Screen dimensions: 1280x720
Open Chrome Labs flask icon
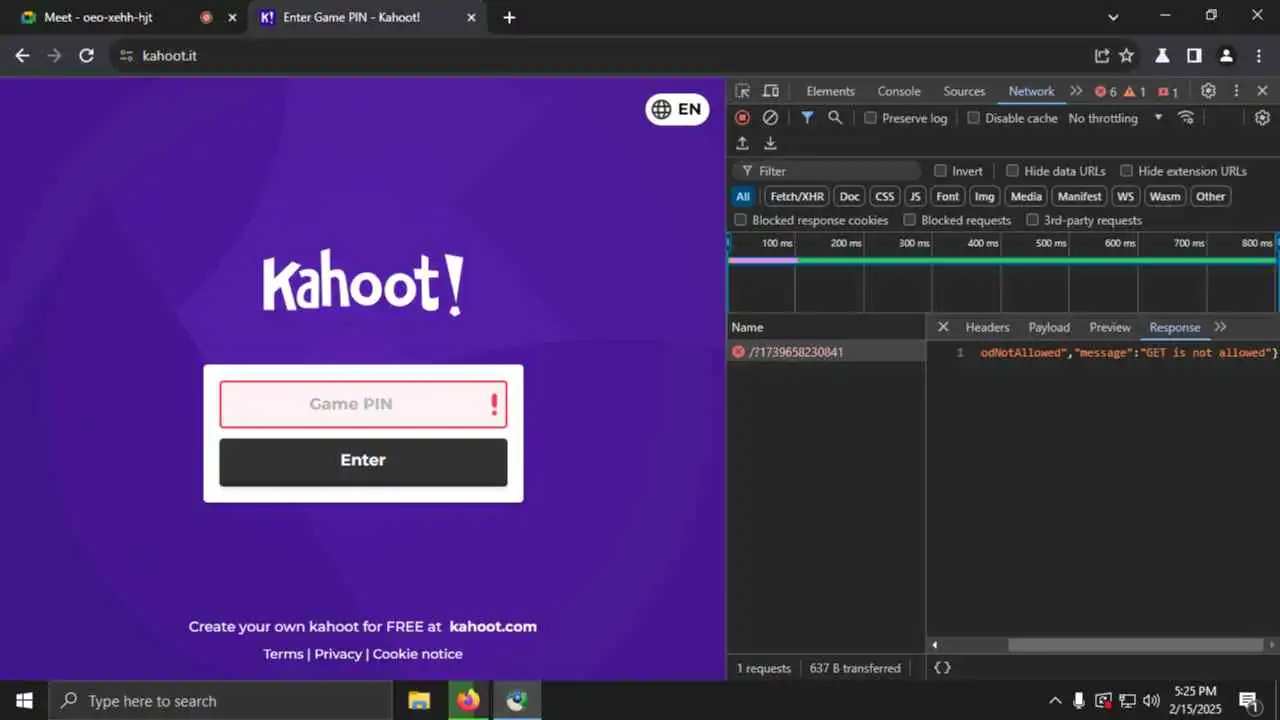tap(1162, 56)
